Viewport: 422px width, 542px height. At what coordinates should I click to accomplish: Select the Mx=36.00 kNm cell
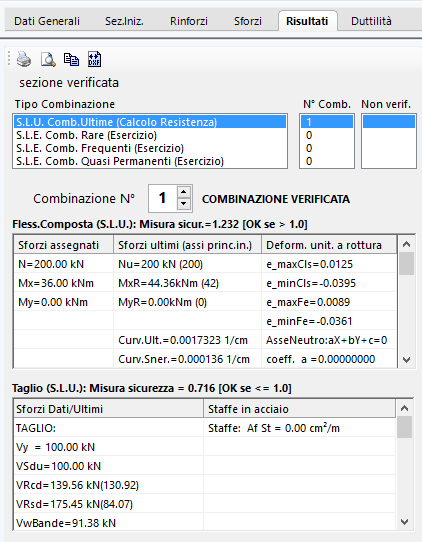click(64, 283)
